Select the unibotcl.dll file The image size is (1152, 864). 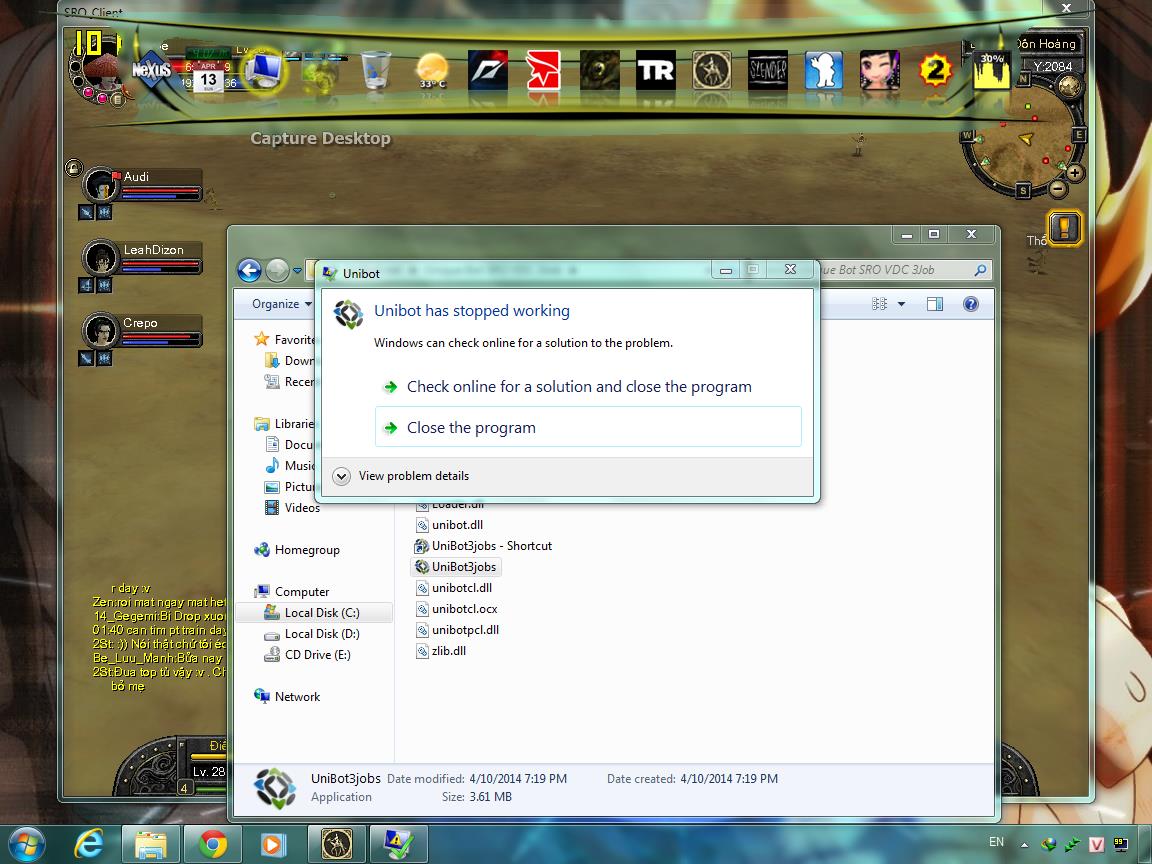pos(454,588)
